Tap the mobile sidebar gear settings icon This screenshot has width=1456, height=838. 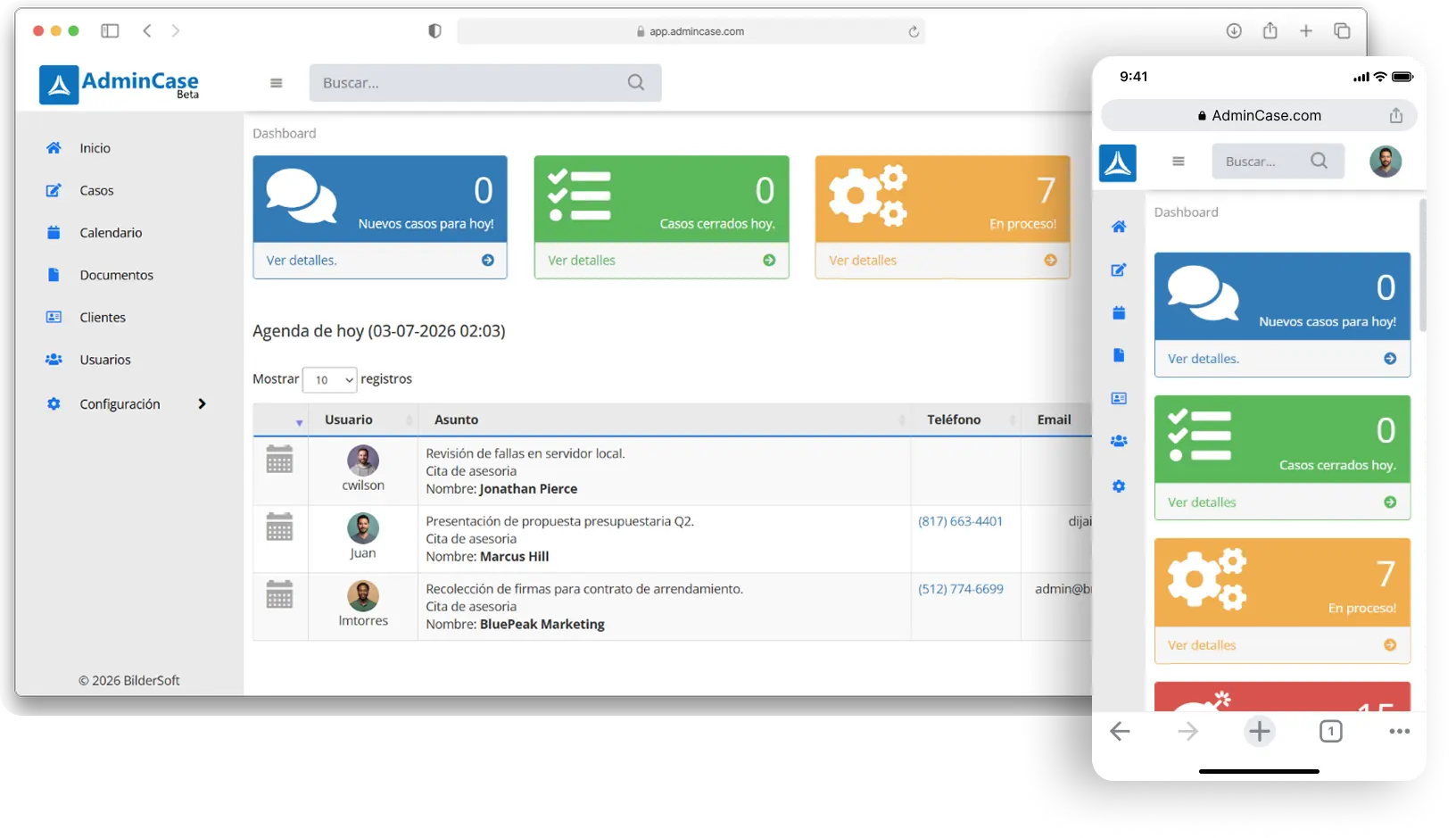point(1119,486)
